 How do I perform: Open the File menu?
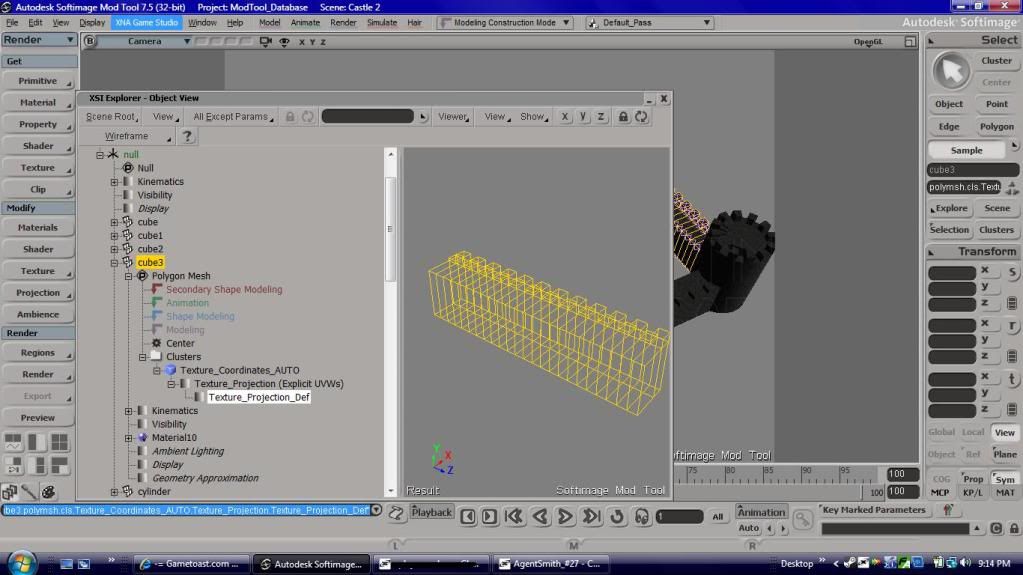[x=12, y=23]
